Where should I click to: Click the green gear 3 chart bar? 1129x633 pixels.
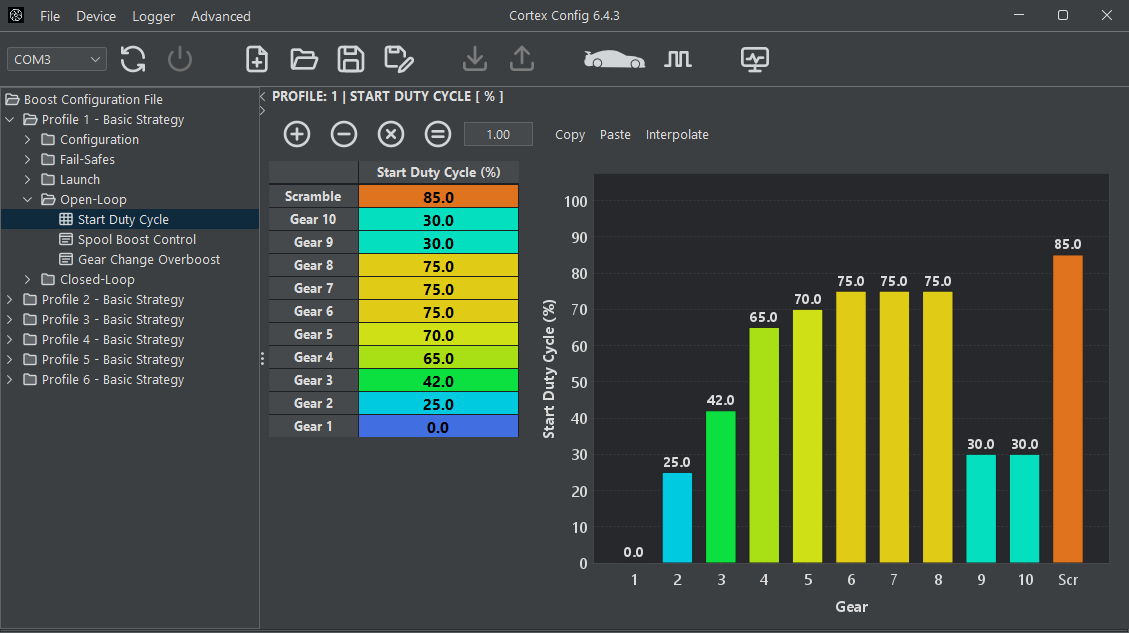click(x=721, y=487)
